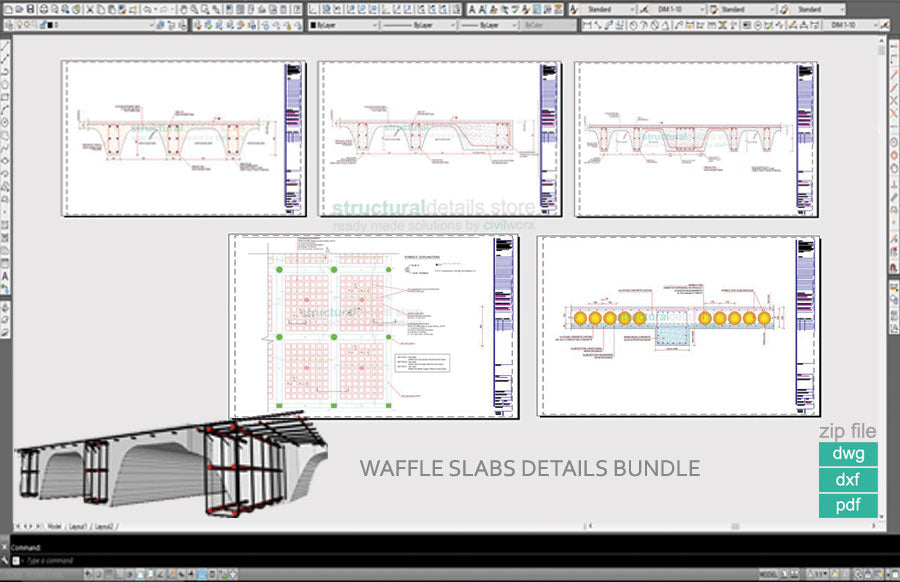
Task: Open the Layer Properties Manager icon
Action: [8, 24]
